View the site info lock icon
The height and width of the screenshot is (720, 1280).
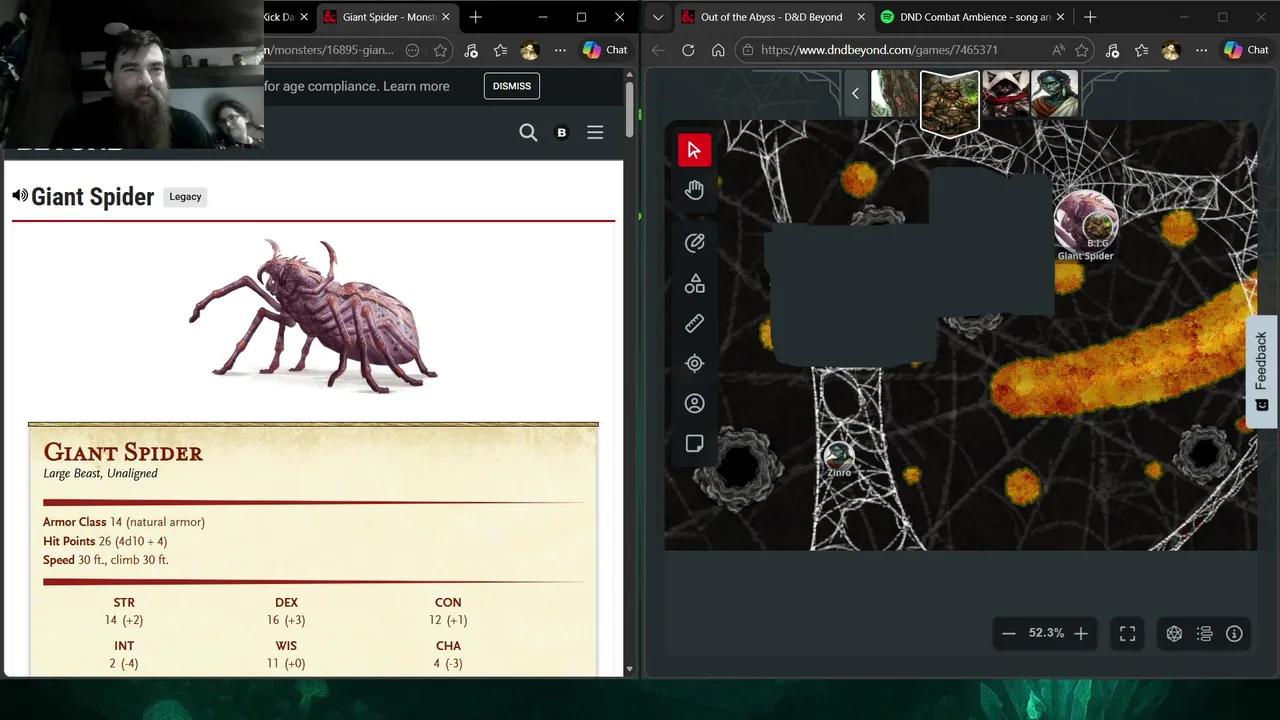click(x=749, y=50)
